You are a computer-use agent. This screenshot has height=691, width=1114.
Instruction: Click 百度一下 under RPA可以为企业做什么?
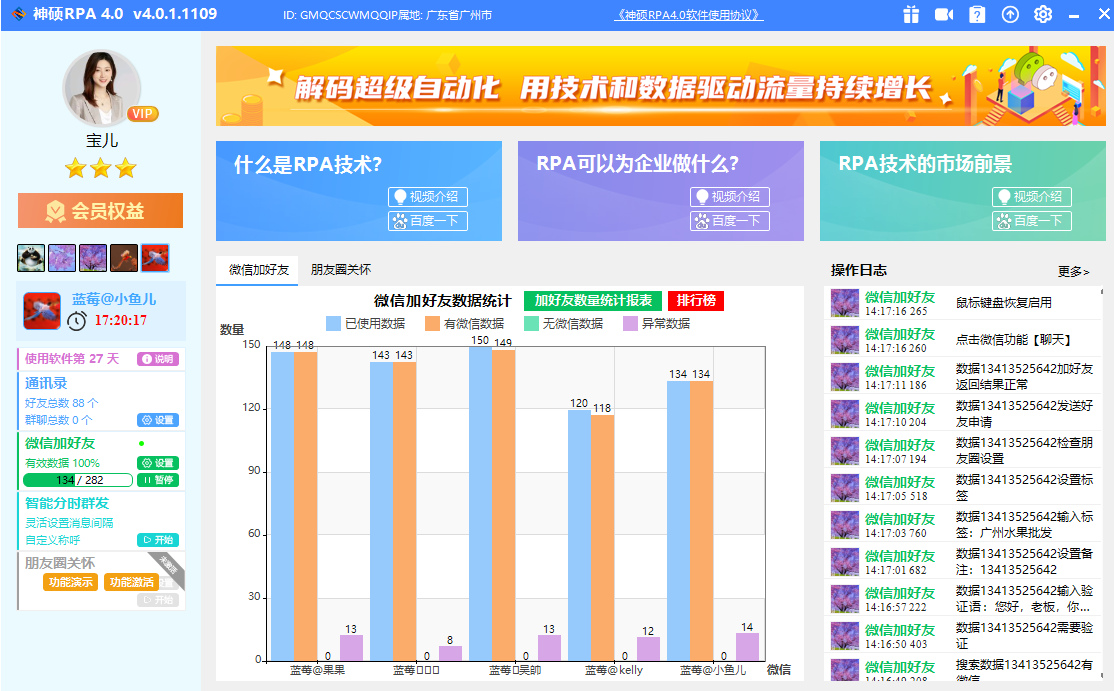point(730,221)
